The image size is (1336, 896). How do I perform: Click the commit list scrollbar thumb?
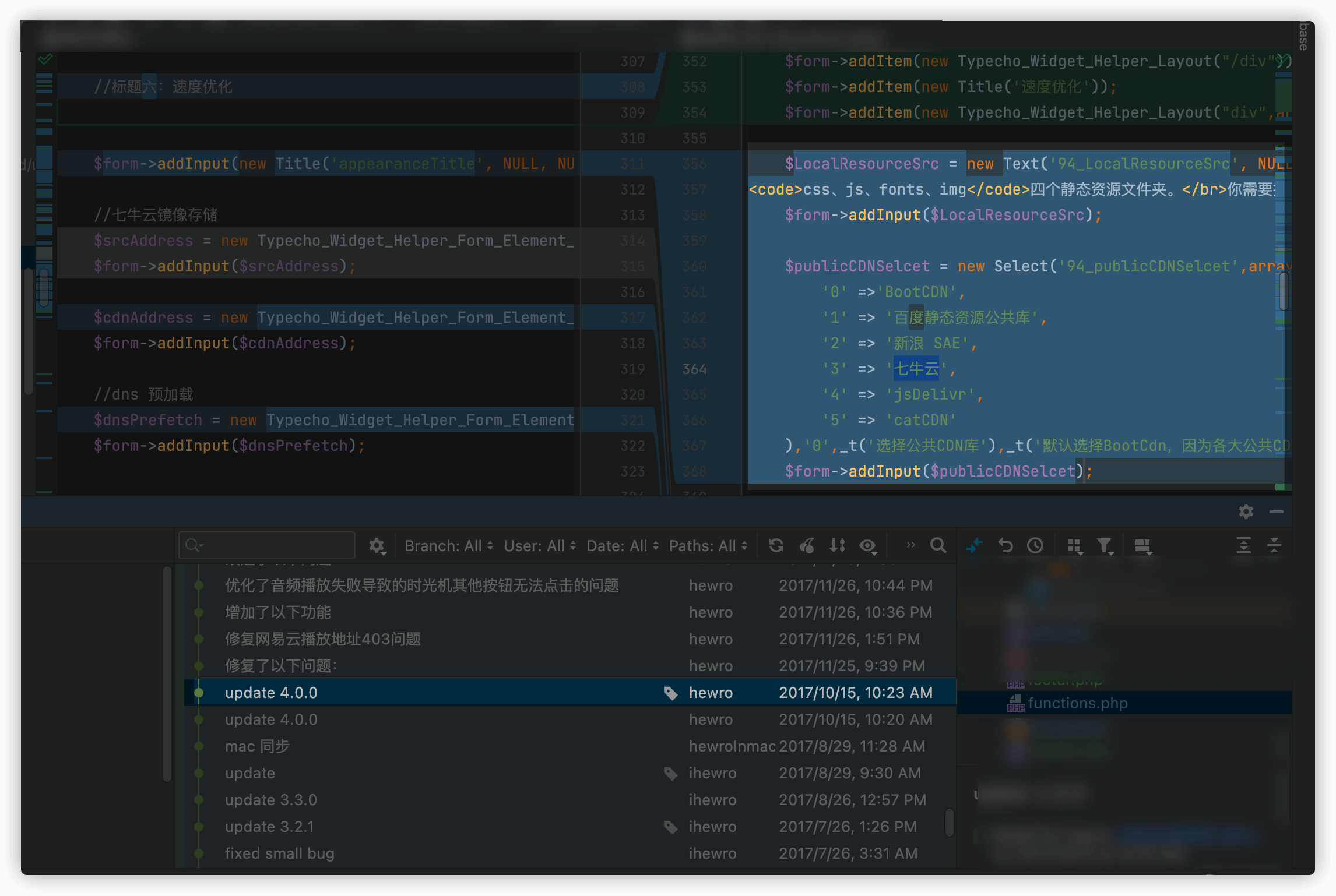click(949, 822)
